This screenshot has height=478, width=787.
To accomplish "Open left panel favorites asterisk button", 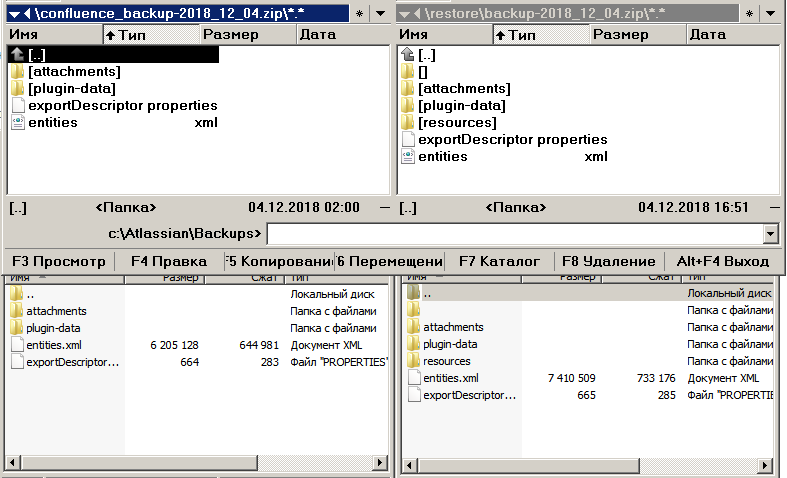I will pyautogui.click(x=359, y=14).
